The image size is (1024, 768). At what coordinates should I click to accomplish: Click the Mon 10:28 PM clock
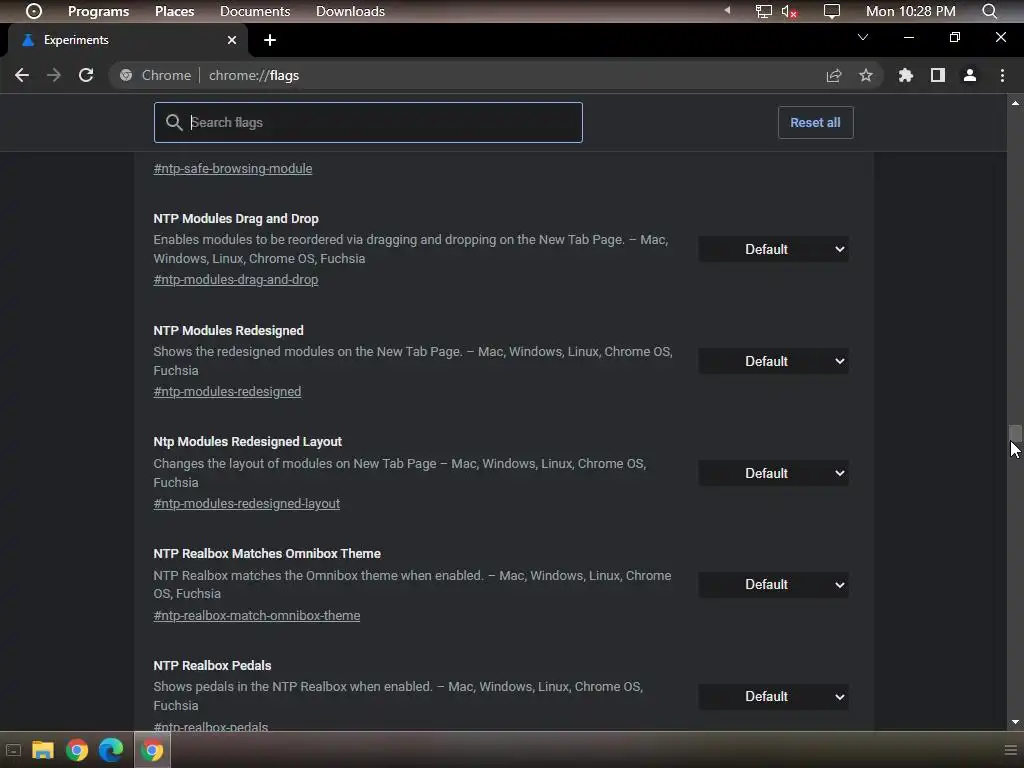click(910, 11)
